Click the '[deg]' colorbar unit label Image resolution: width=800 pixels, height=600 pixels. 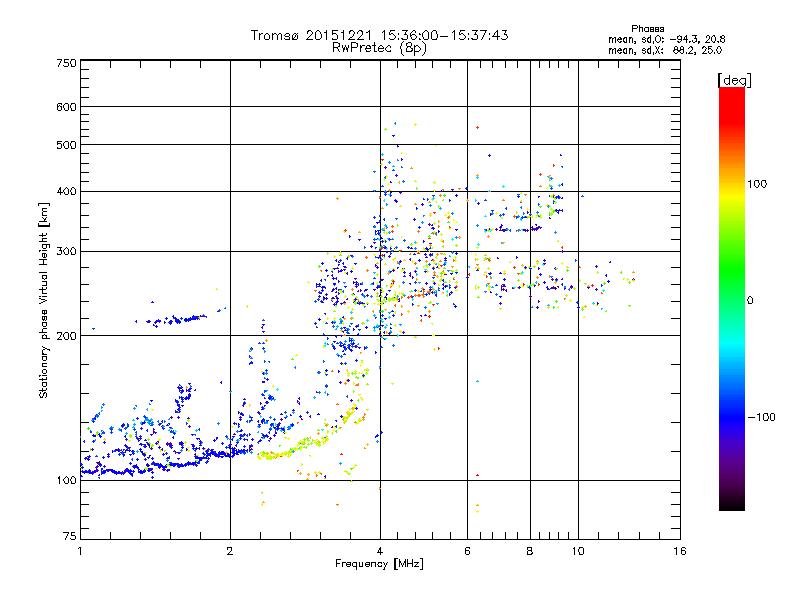[x=734, y=80]
